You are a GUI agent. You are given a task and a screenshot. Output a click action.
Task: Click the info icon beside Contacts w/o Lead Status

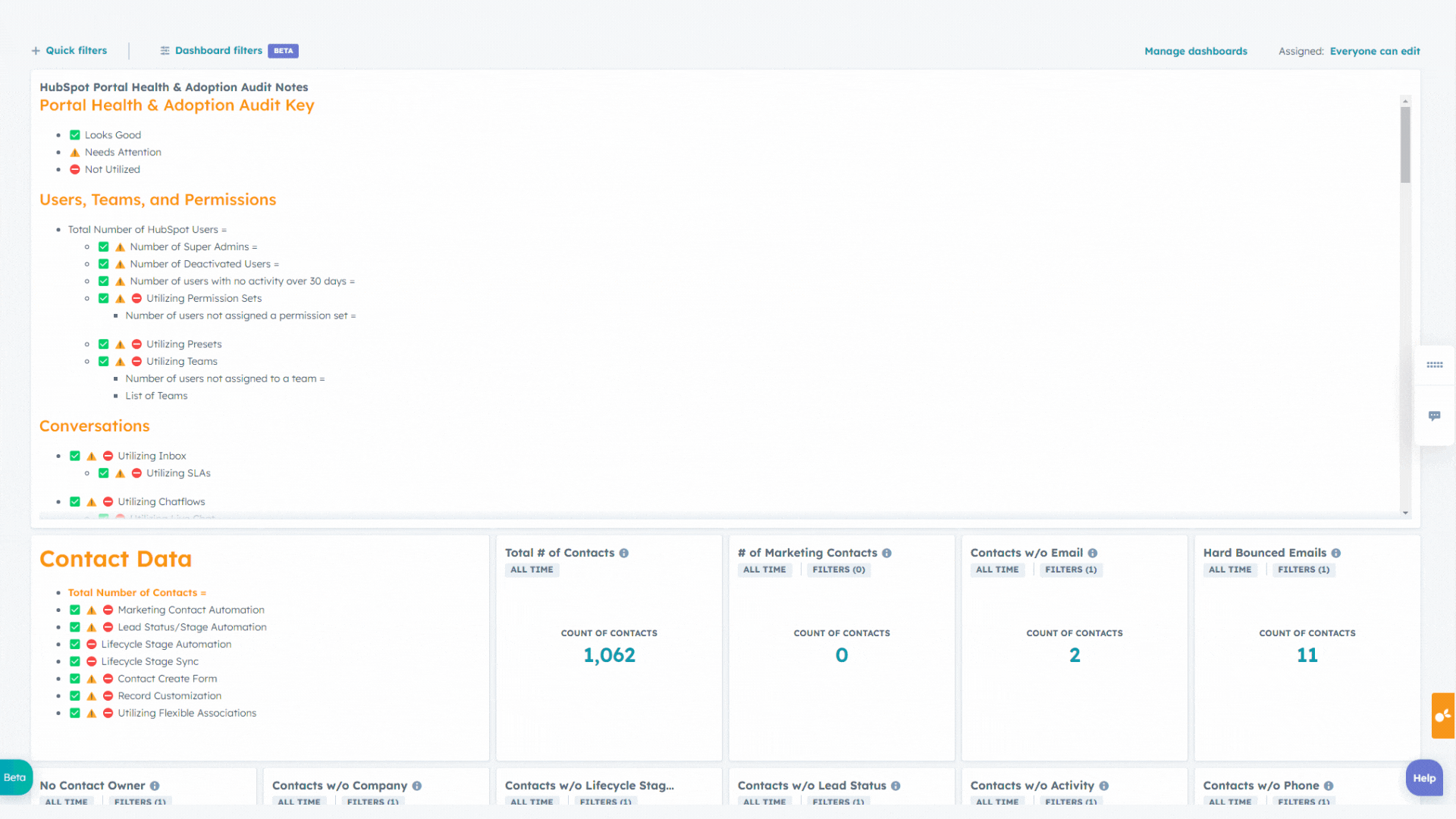(x=896, y=786)
